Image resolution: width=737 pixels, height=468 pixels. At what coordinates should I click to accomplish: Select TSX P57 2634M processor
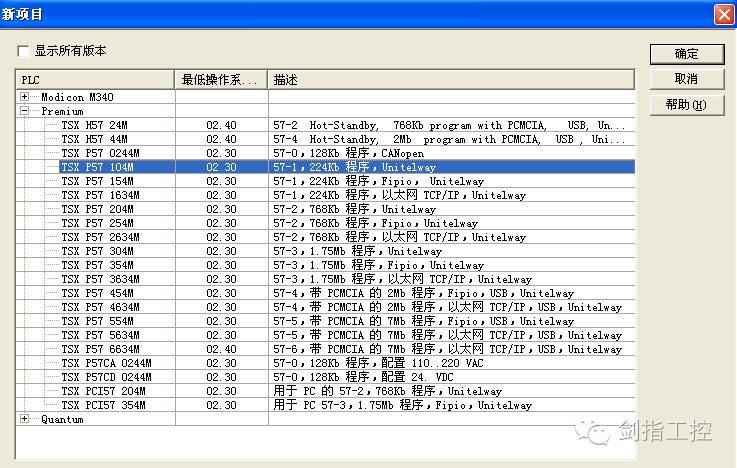pyautogui.click(x=101, y=237)
